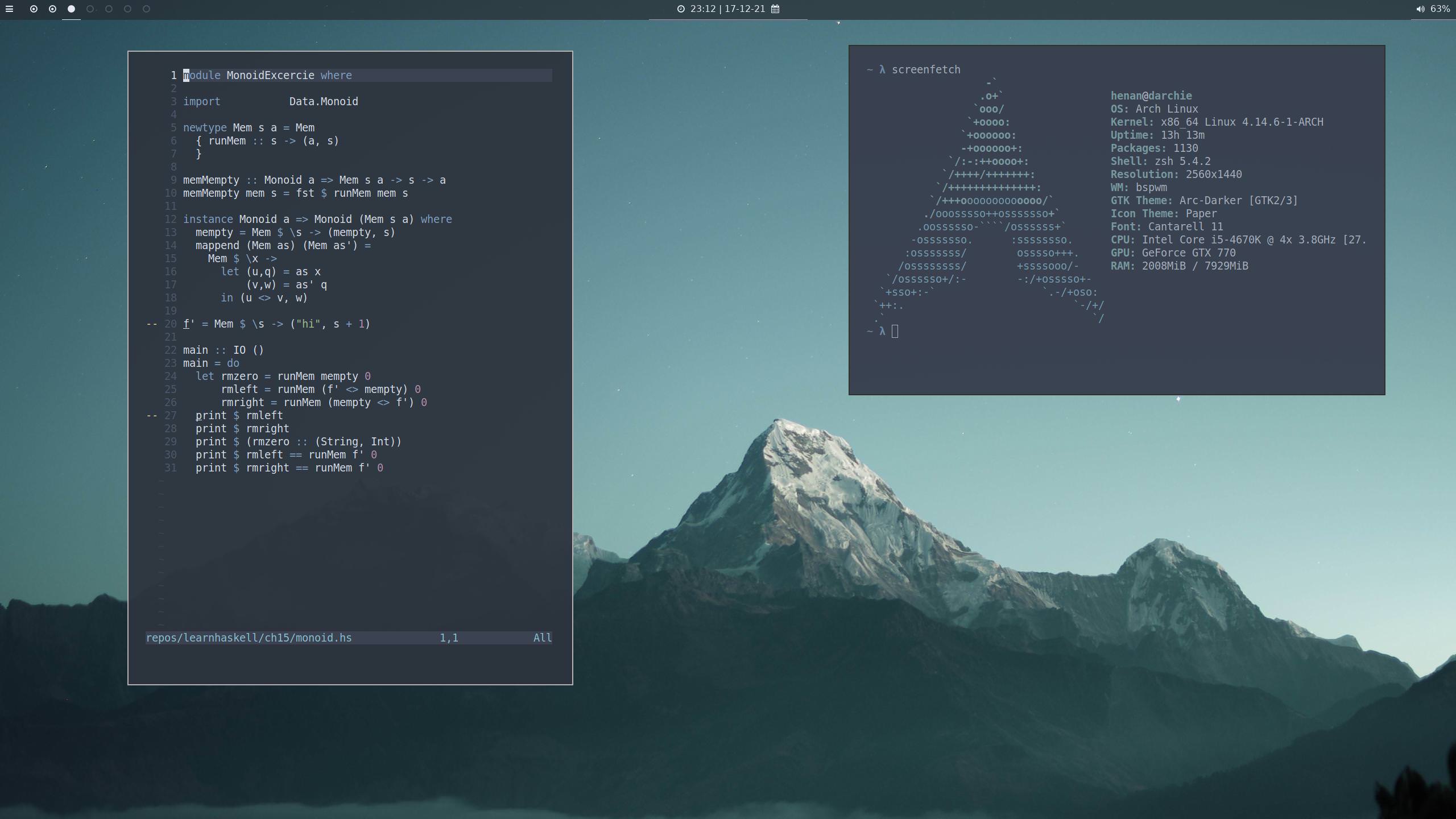Switch to workspace 2 indicator
This screenshot has height=819, width=1456.
pos(52,9)
